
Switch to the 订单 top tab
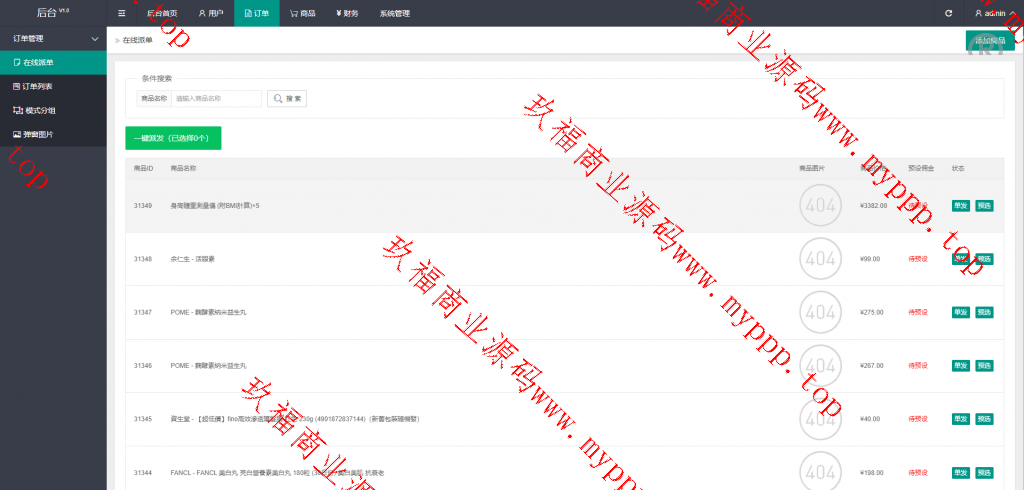tap(257, 13)
